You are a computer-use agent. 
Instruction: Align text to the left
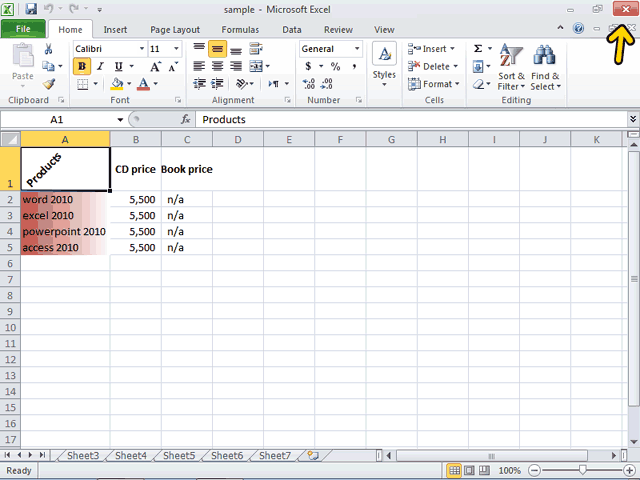tap(199, 66)
